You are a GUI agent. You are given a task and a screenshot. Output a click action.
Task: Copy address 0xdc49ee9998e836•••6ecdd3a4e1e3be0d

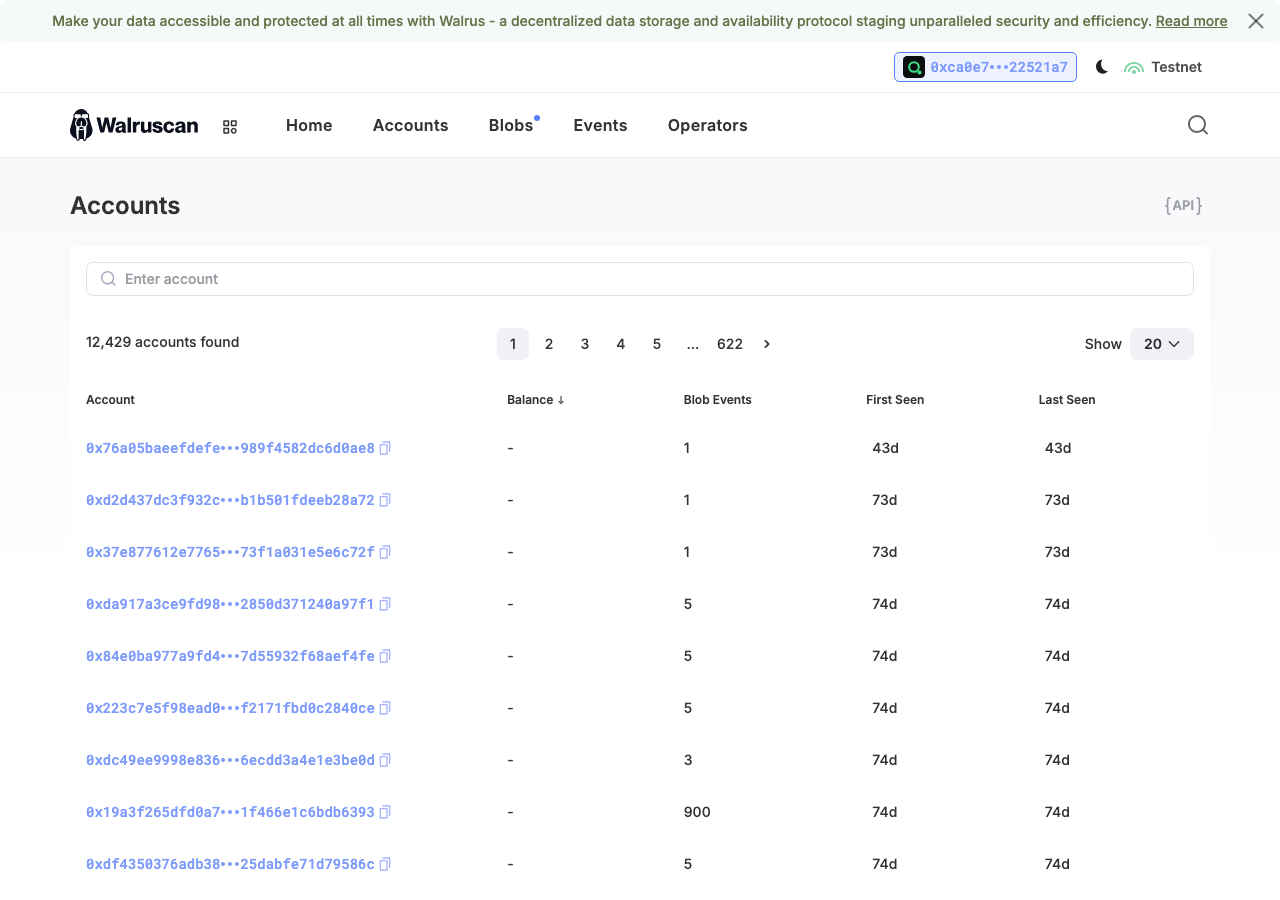(385, 760)
